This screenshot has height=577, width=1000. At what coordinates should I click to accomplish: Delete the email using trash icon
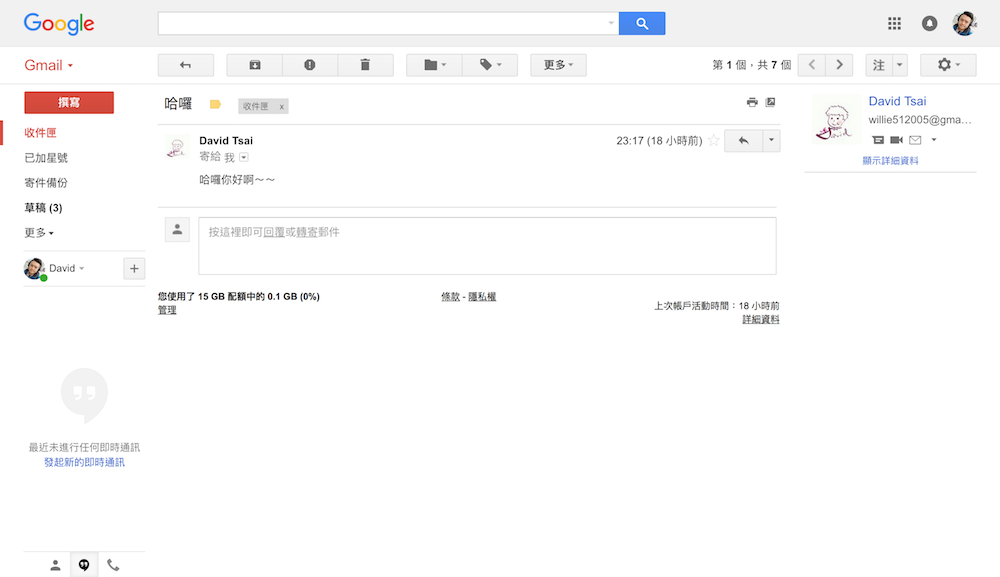365,65
